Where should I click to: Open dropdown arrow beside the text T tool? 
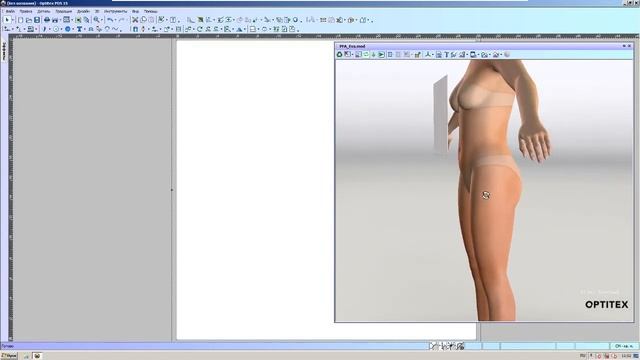point(84,29)
